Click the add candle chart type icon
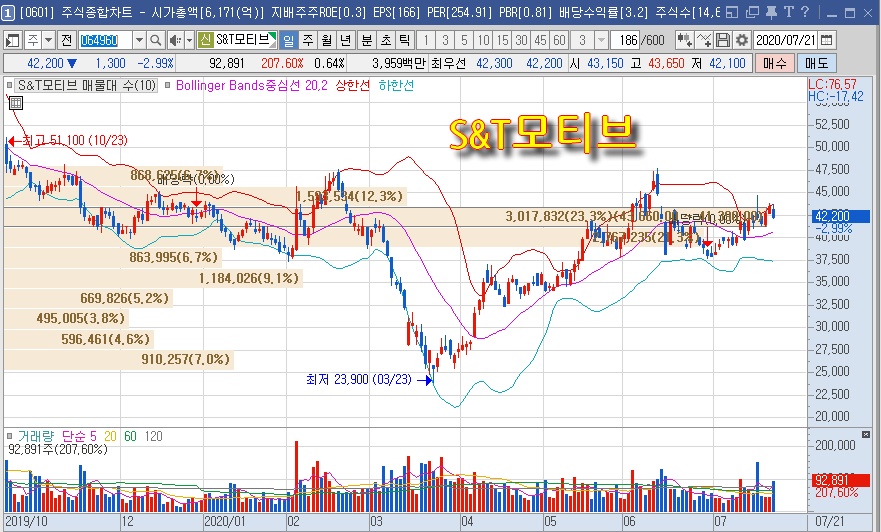This screenshot has height=532, width=881. (x=684, y=40)
